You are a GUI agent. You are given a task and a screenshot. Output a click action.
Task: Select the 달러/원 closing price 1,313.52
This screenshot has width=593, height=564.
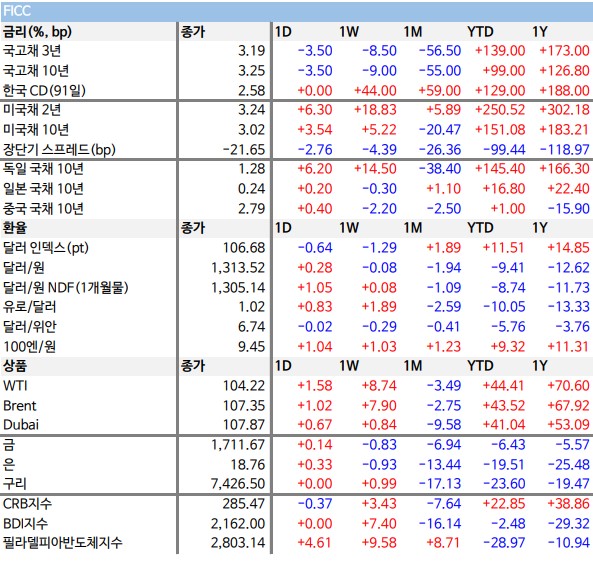(238, 268)
